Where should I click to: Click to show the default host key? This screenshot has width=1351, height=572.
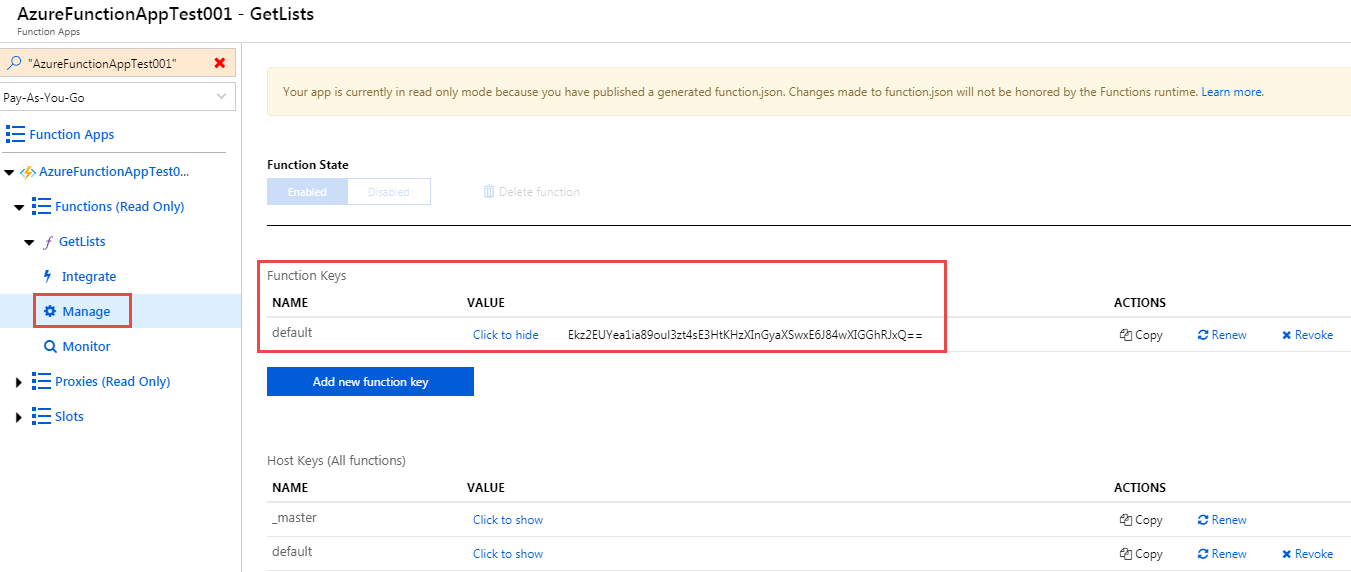tap(508, 554)
